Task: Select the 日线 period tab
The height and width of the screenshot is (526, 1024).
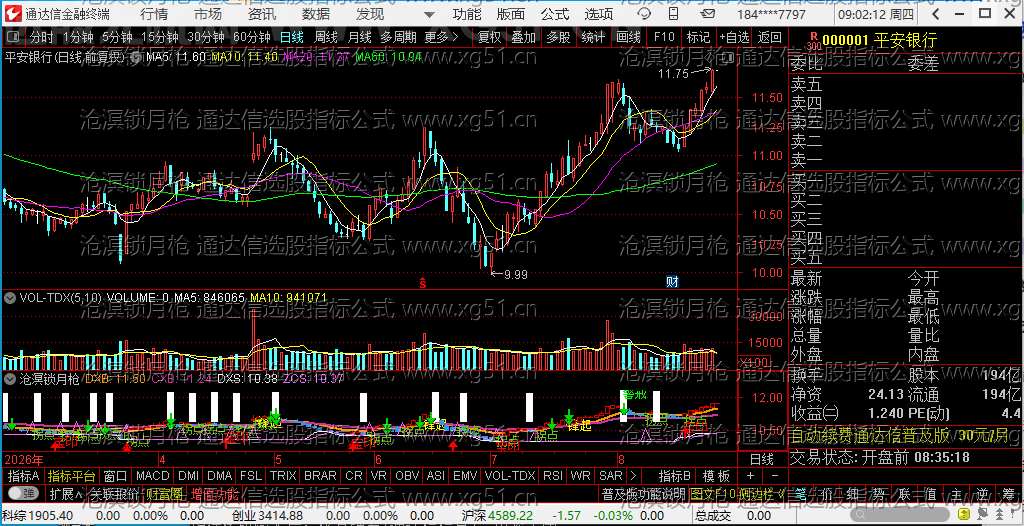Action: click(x=291, y=38)
